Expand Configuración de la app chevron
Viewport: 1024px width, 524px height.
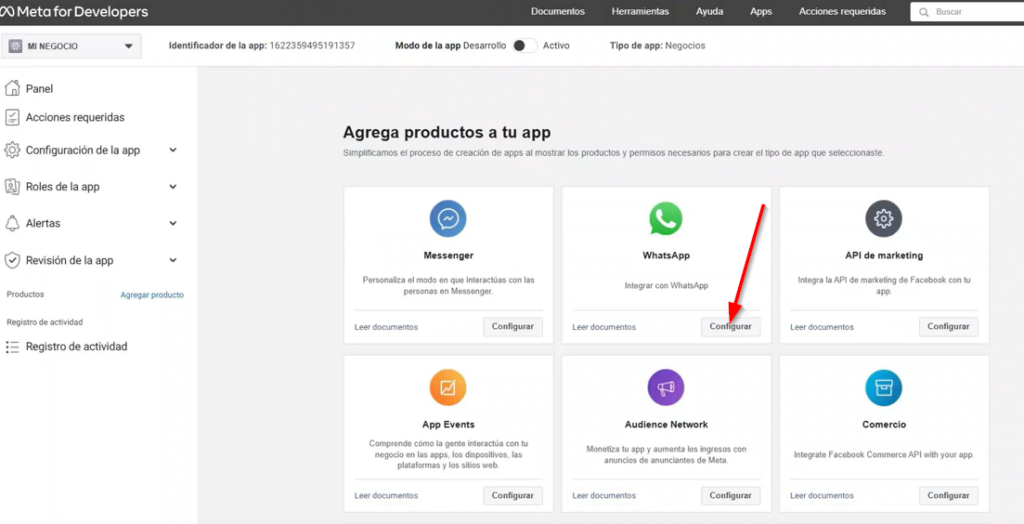(x=173, y=150)
